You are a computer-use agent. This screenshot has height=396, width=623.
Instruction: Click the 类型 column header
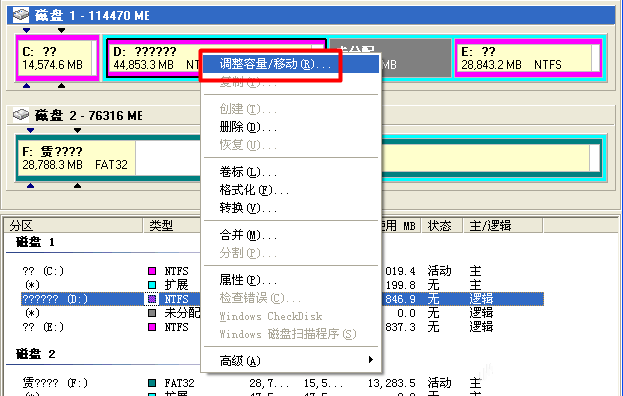pos(172,226)
